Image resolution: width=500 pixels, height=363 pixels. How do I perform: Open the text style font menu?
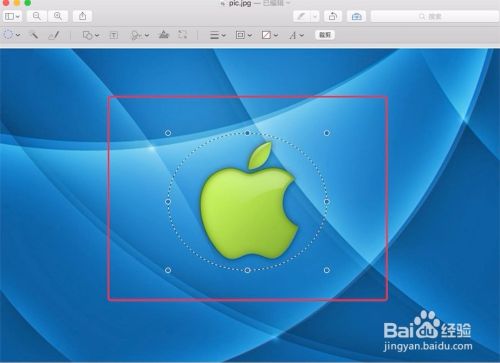(296, 35)
